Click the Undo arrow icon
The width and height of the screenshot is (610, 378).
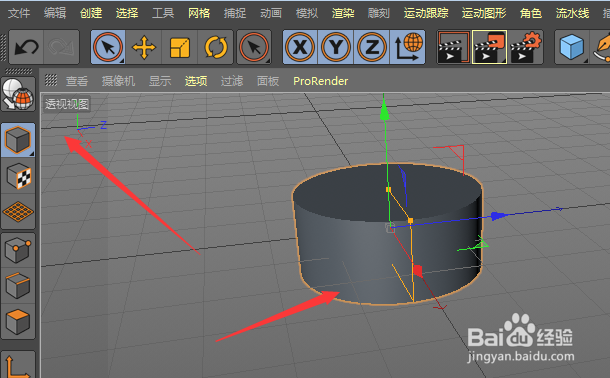[x=26, y=47]
